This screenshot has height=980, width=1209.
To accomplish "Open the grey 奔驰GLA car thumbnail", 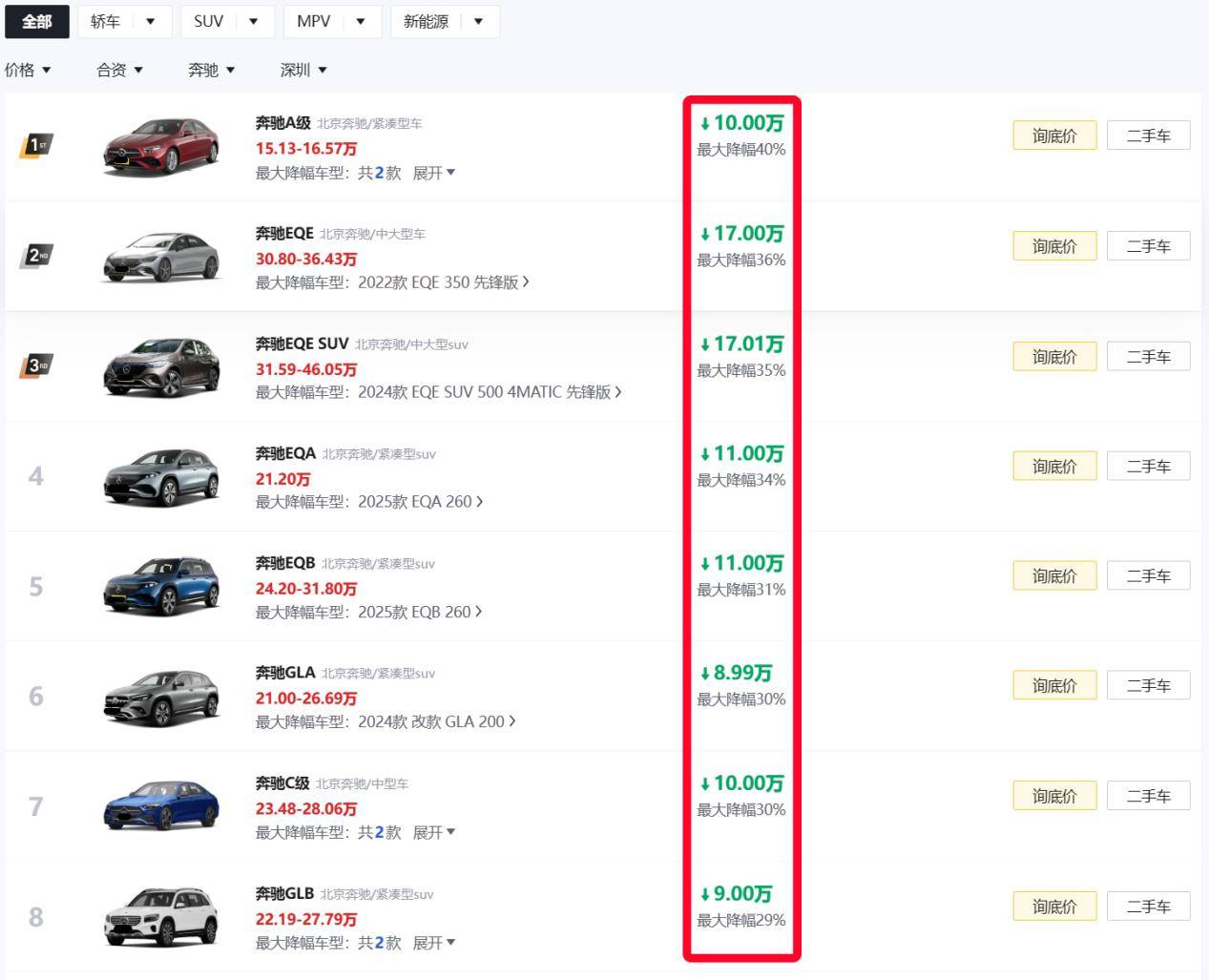I will tap(160, 697).
